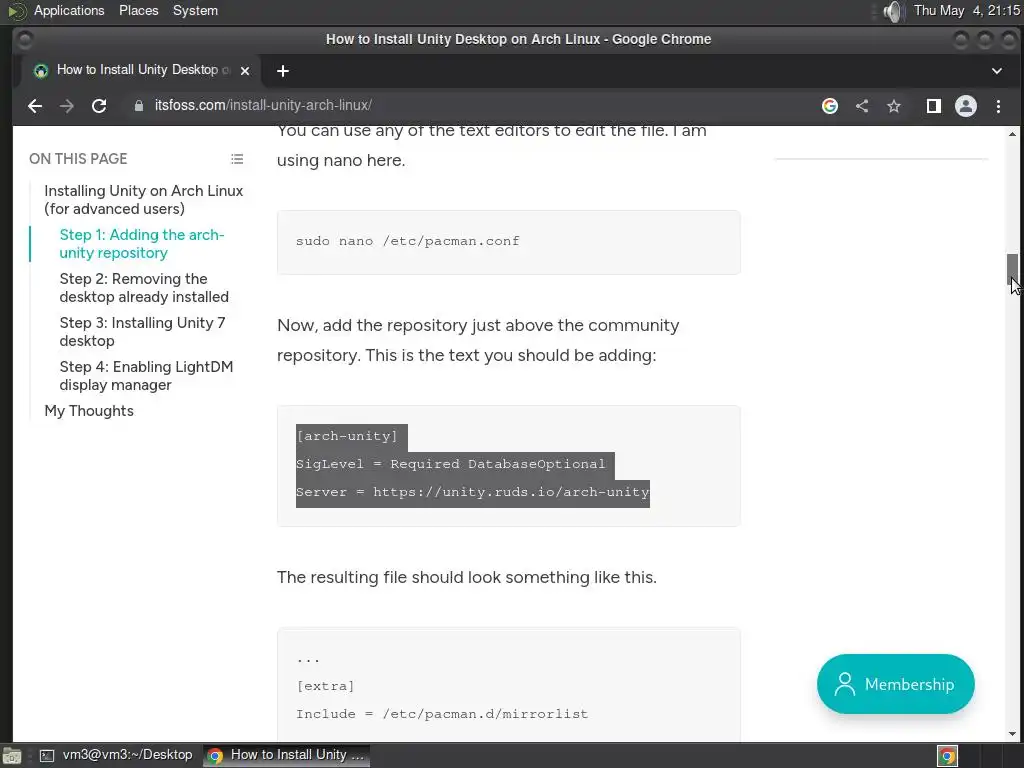The image size is (1024, 768).
Task: Open the Places menu
Action: click(138, 10)
